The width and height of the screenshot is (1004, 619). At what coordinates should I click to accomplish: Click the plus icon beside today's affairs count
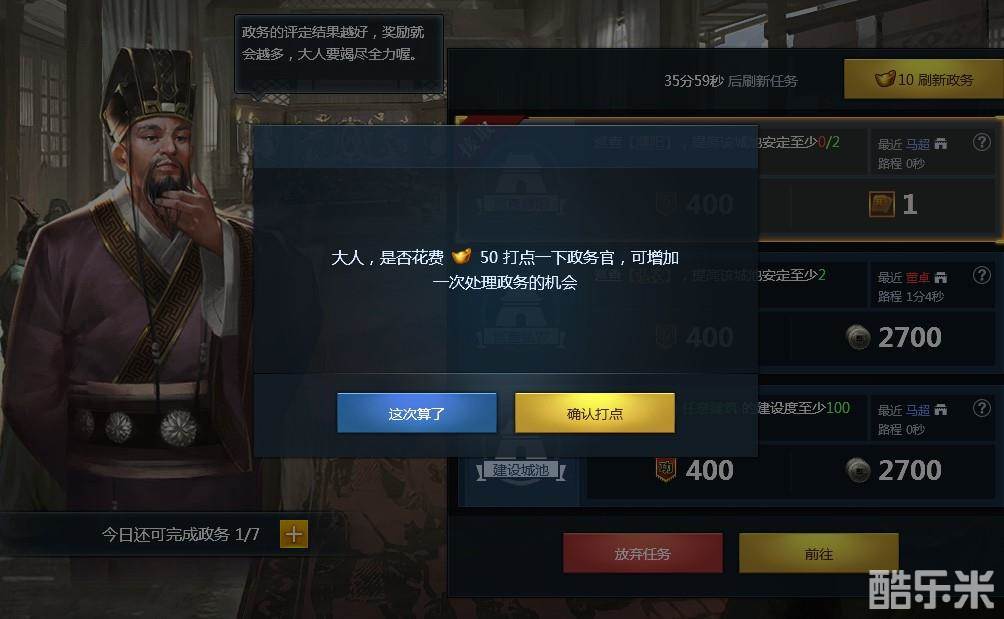pos(294,534)
